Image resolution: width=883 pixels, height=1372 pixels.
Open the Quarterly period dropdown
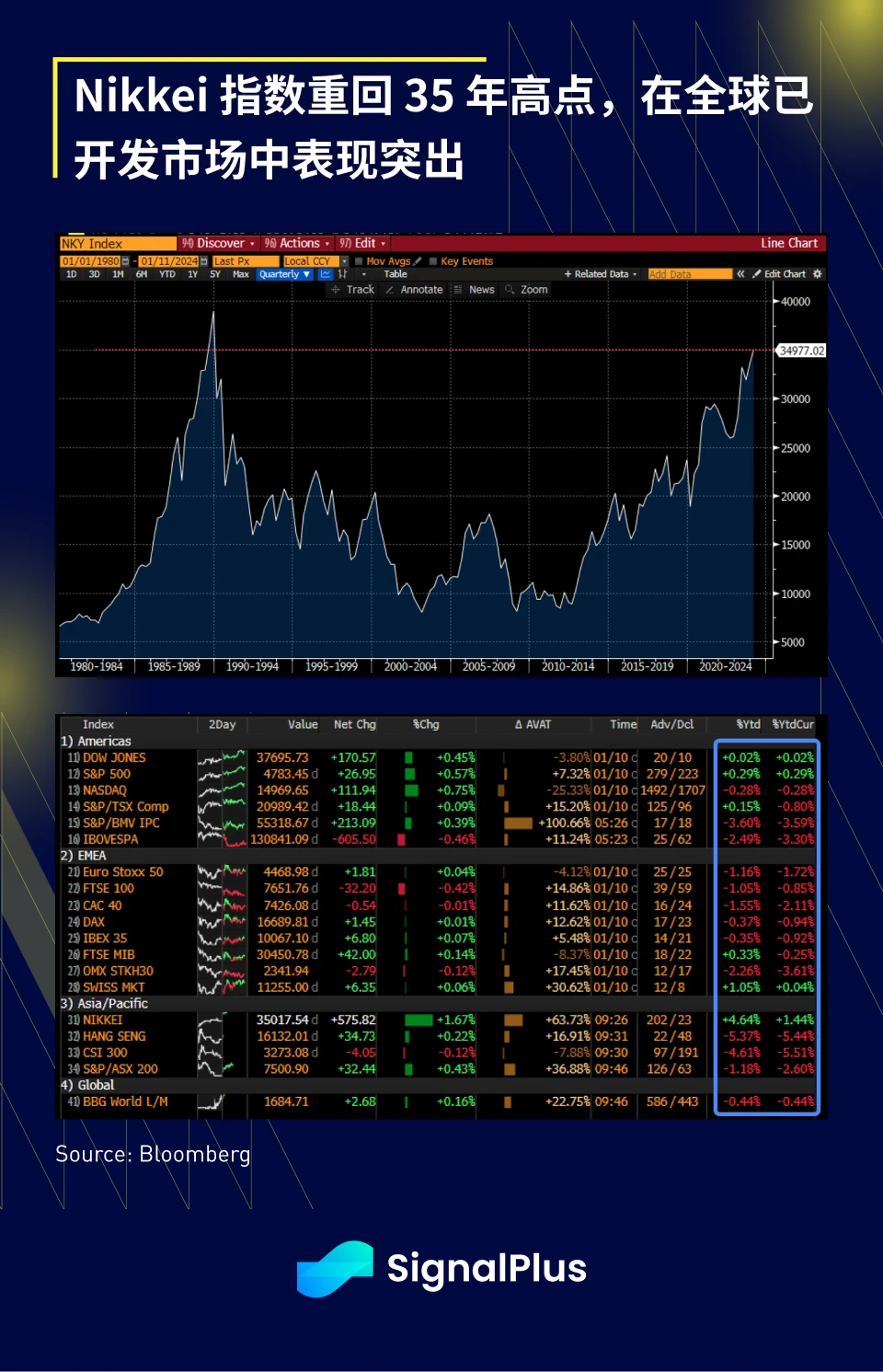284,274
